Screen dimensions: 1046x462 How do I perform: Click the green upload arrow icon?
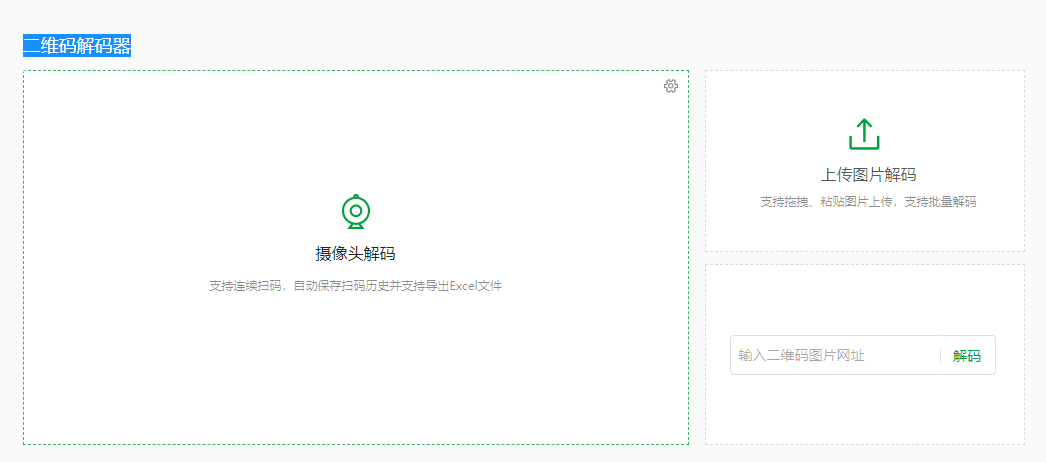(864, 134)
